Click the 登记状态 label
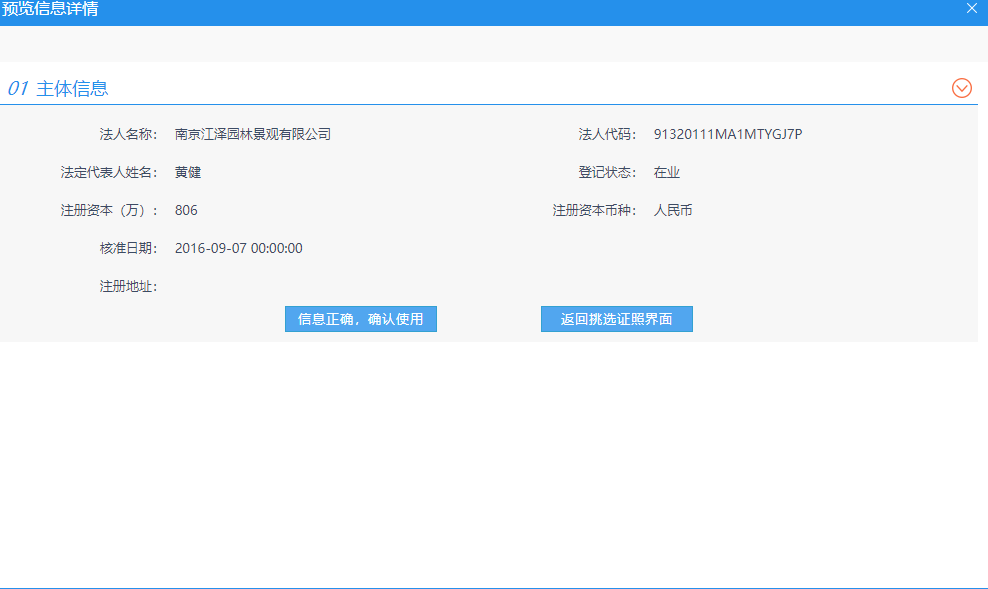The height and width of the screenshot is (589, 988). [607, 172]
